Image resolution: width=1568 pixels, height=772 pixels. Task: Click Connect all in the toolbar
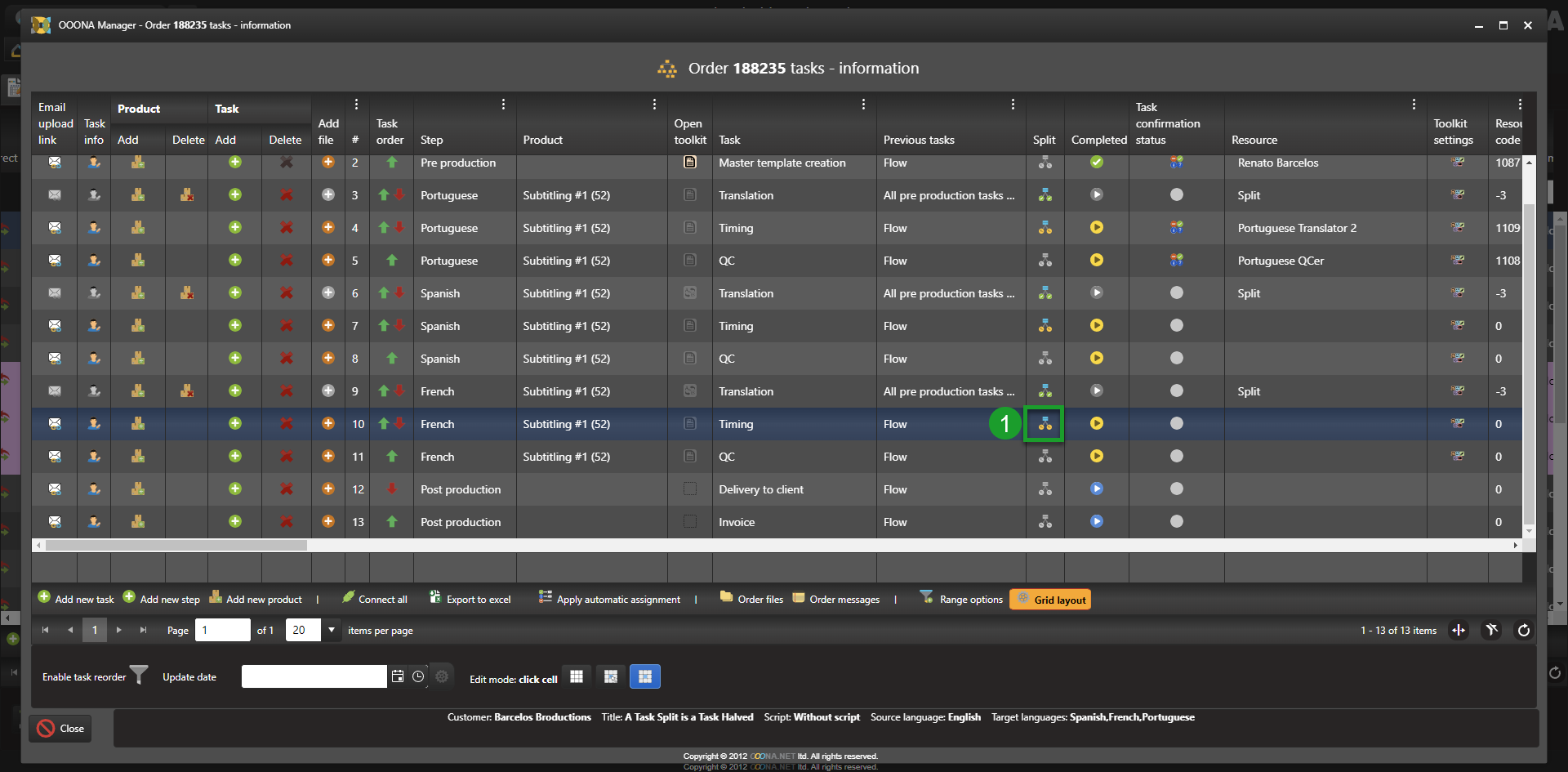[382, 600]
